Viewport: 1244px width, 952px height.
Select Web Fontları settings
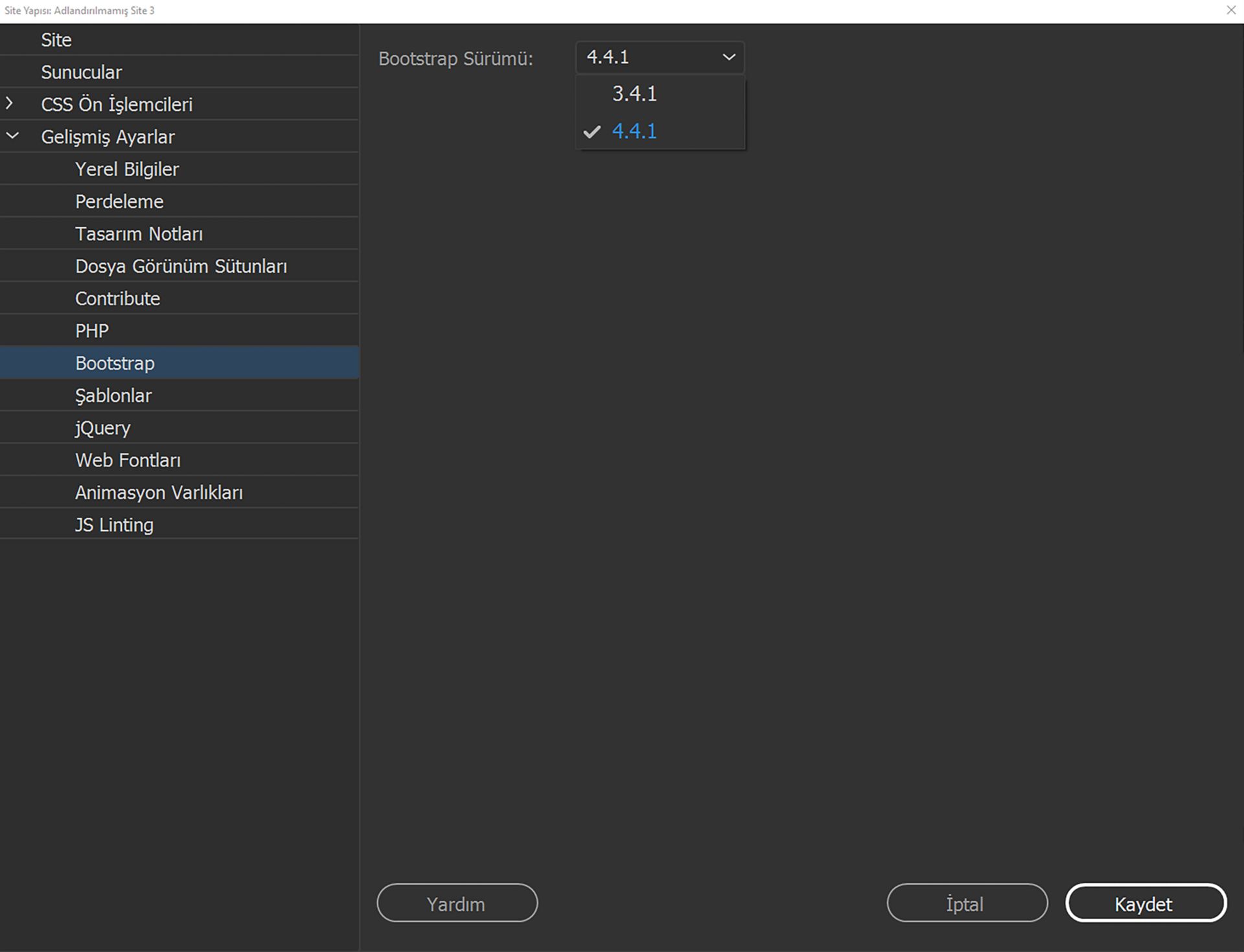click(128, 460)
